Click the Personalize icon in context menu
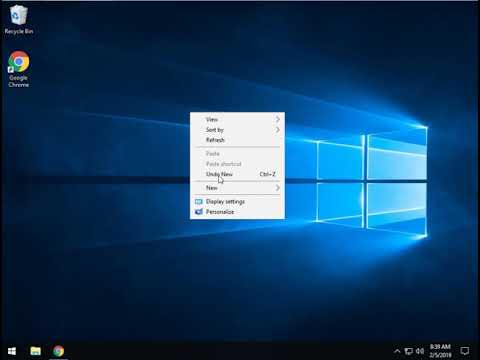Viewport: 480px width, 360px height. pos(199,212)
